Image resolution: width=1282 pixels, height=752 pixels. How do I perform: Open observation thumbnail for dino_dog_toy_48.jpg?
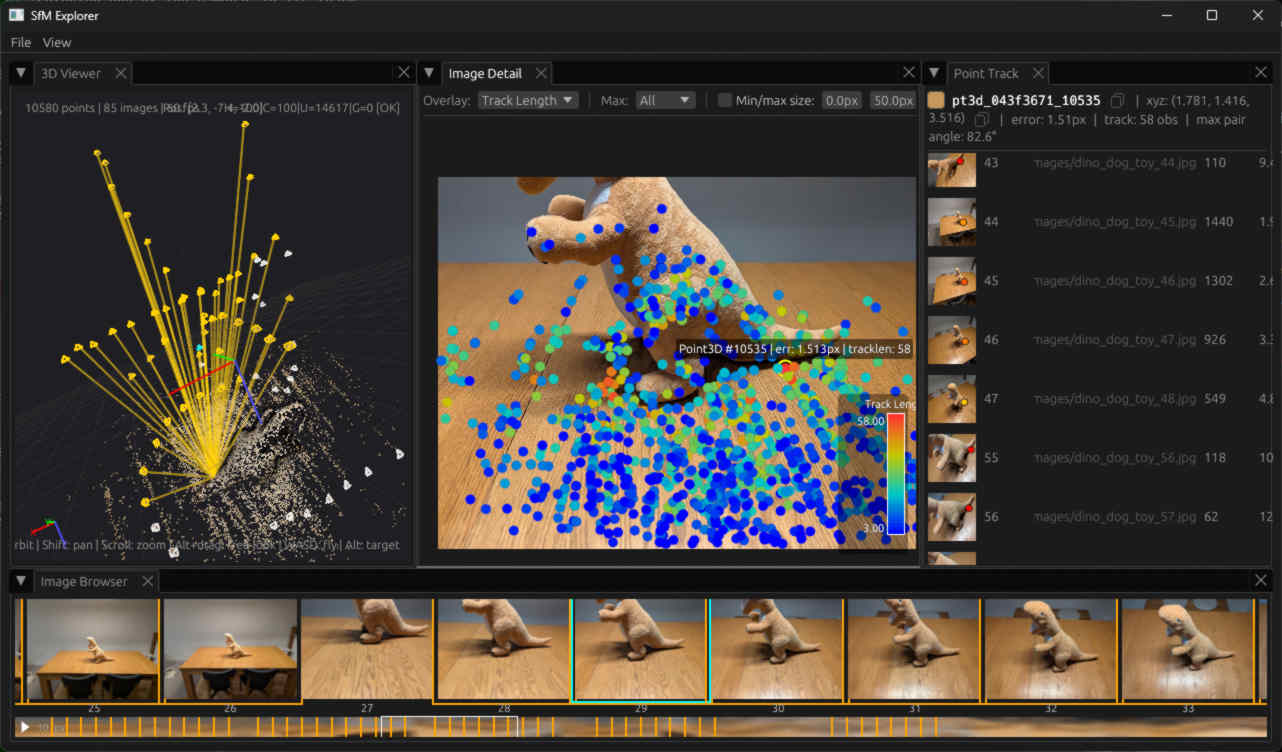point(952,399)
